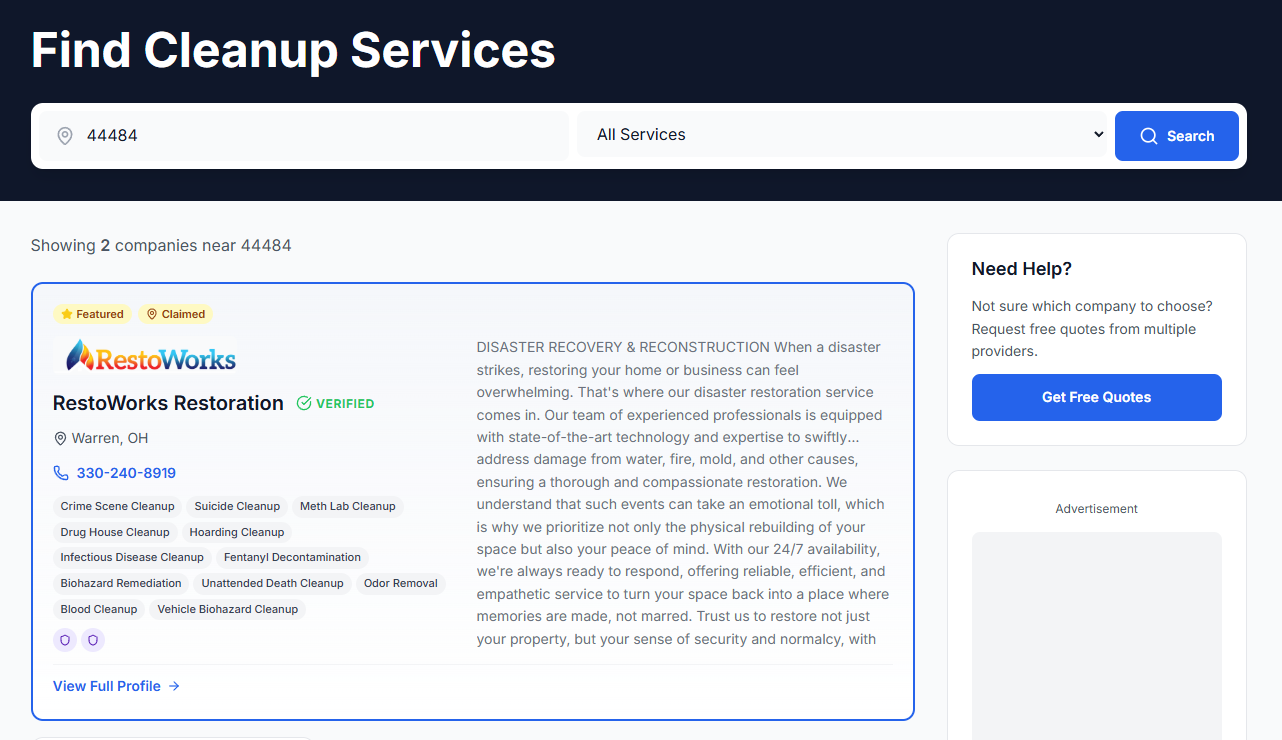This screenshot has width=1282, height=740.
Task: Select the Odor Removal service tag
Action: coord(400,583)
